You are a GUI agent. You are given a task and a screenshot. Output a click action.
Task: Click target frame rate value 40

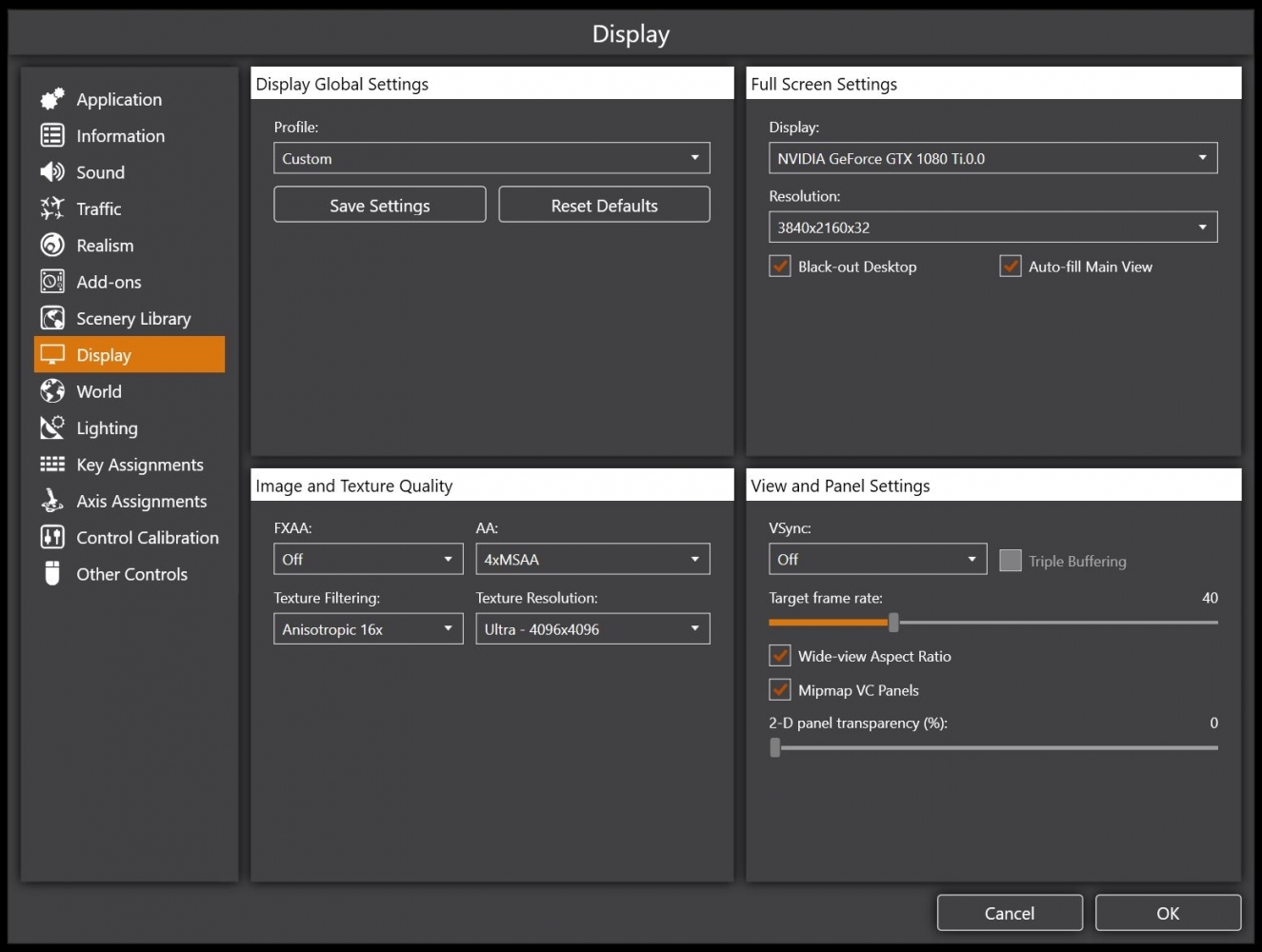[x=1210, y=598]
